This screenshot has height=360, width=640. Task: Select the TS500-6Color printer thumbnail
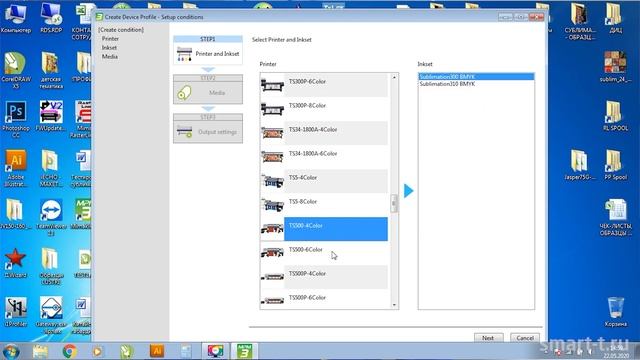point(272,253)
